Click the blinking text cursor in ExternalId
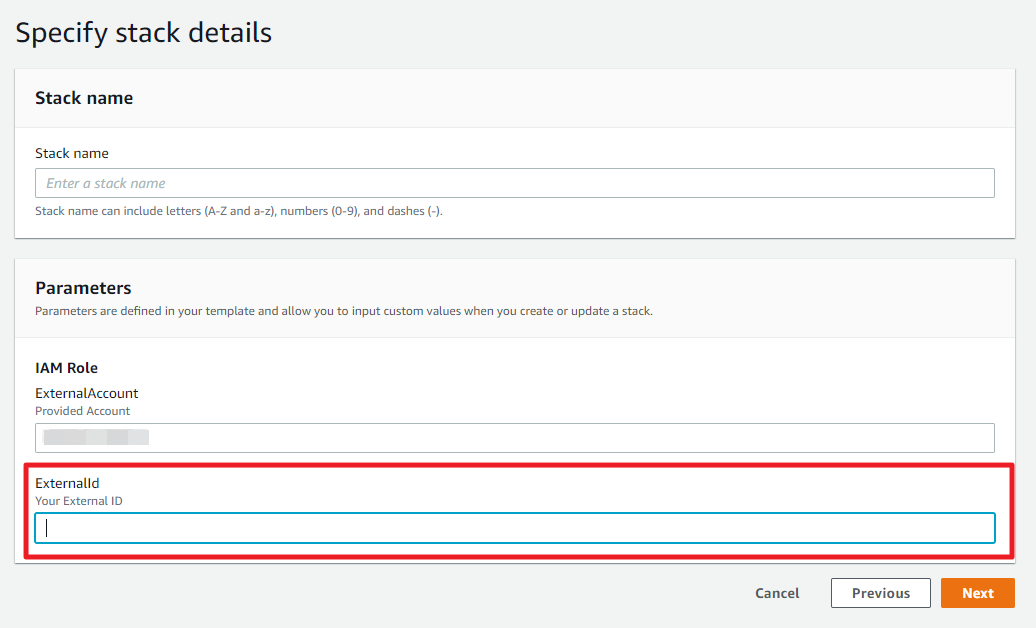1036x628 pixels. click(47, 528)
